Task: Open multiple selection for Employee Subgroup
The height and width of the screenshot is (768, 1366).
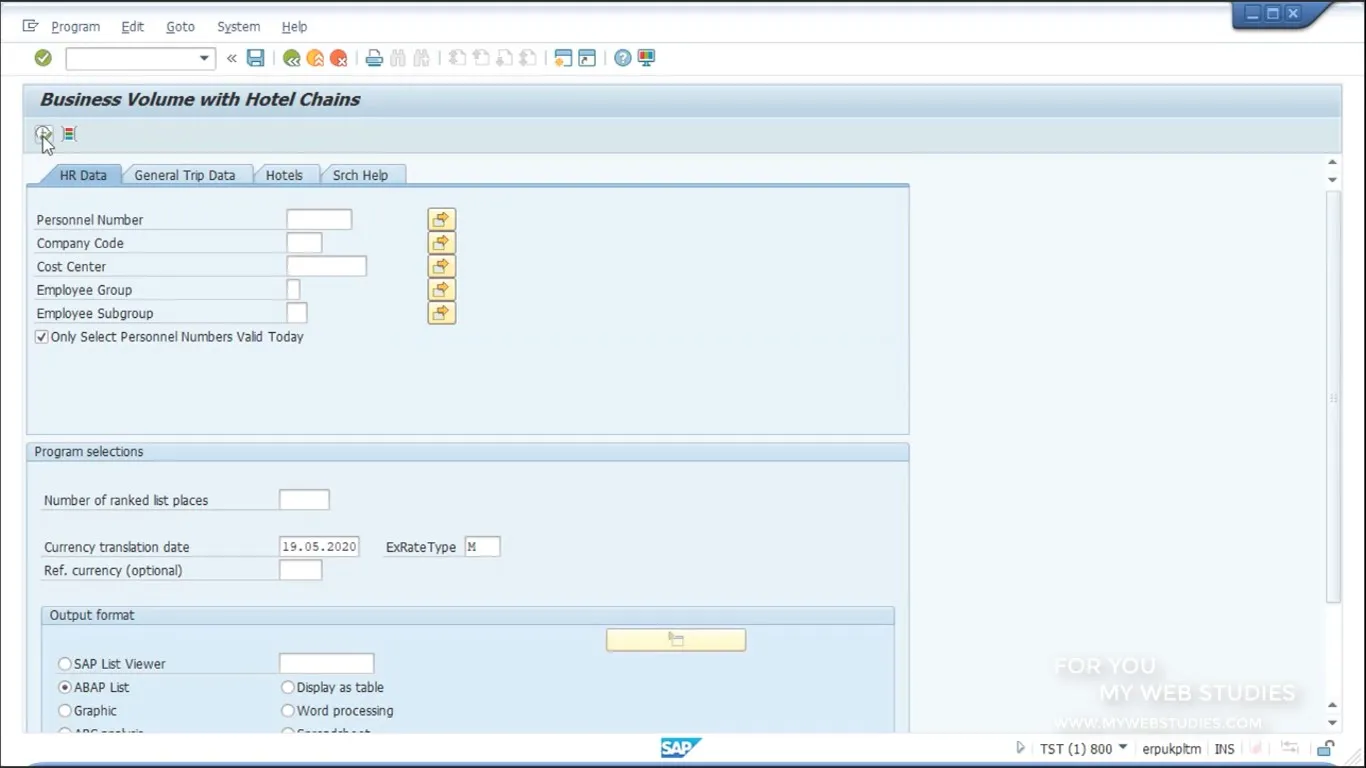Action: (x=441, y=313)
